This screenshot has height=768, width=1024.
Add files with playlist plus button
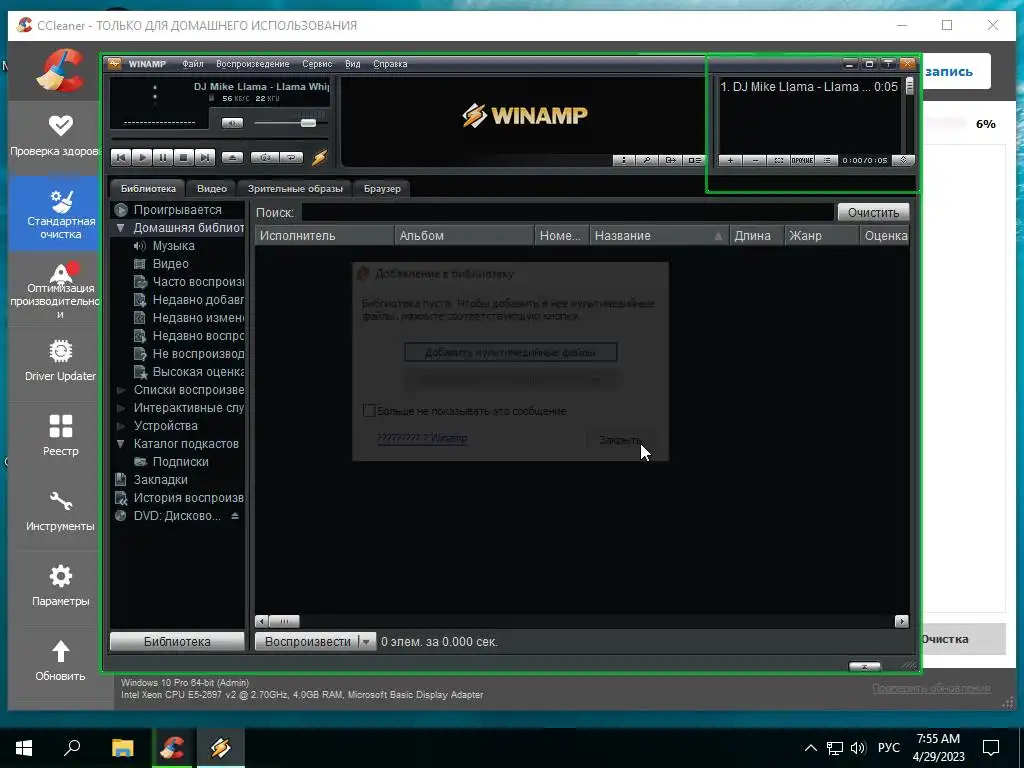pos(730,160)
